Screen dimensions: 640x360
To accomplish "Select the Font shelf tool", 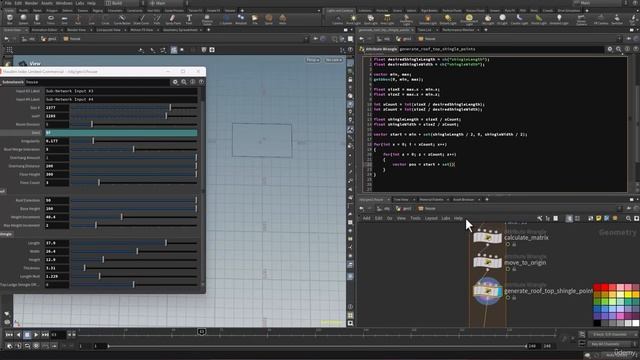I will click(x=189, y=19).
